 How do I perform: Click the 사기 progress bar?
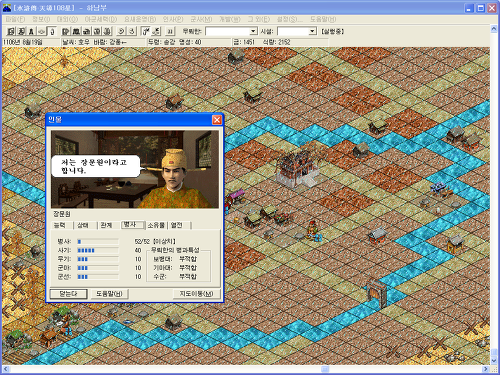coord(98,250)
